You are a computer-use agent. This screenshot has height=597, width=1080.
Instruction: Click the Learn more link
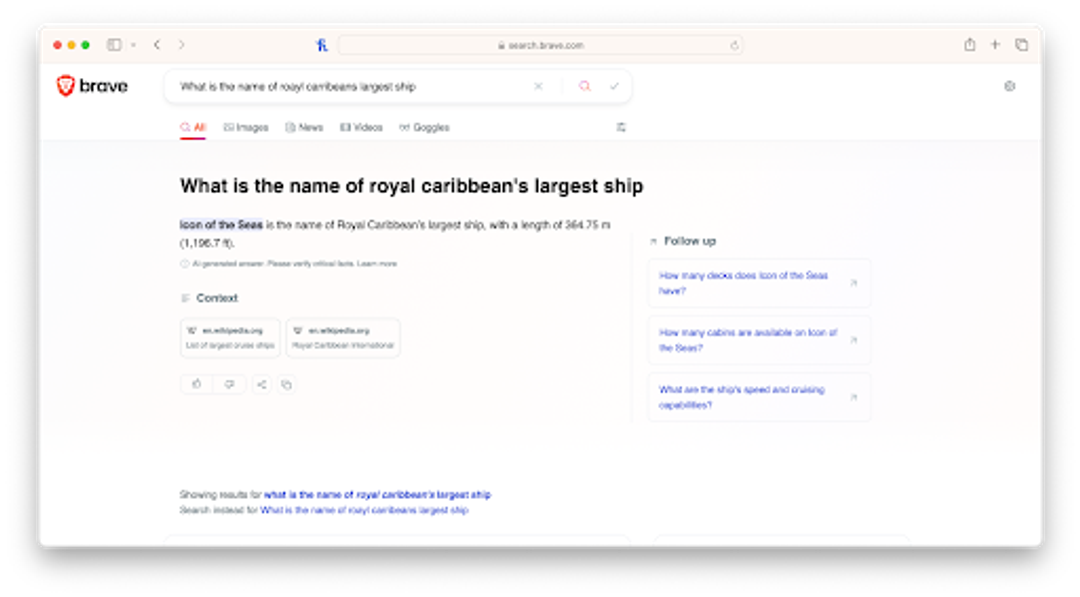pos(377,264)
